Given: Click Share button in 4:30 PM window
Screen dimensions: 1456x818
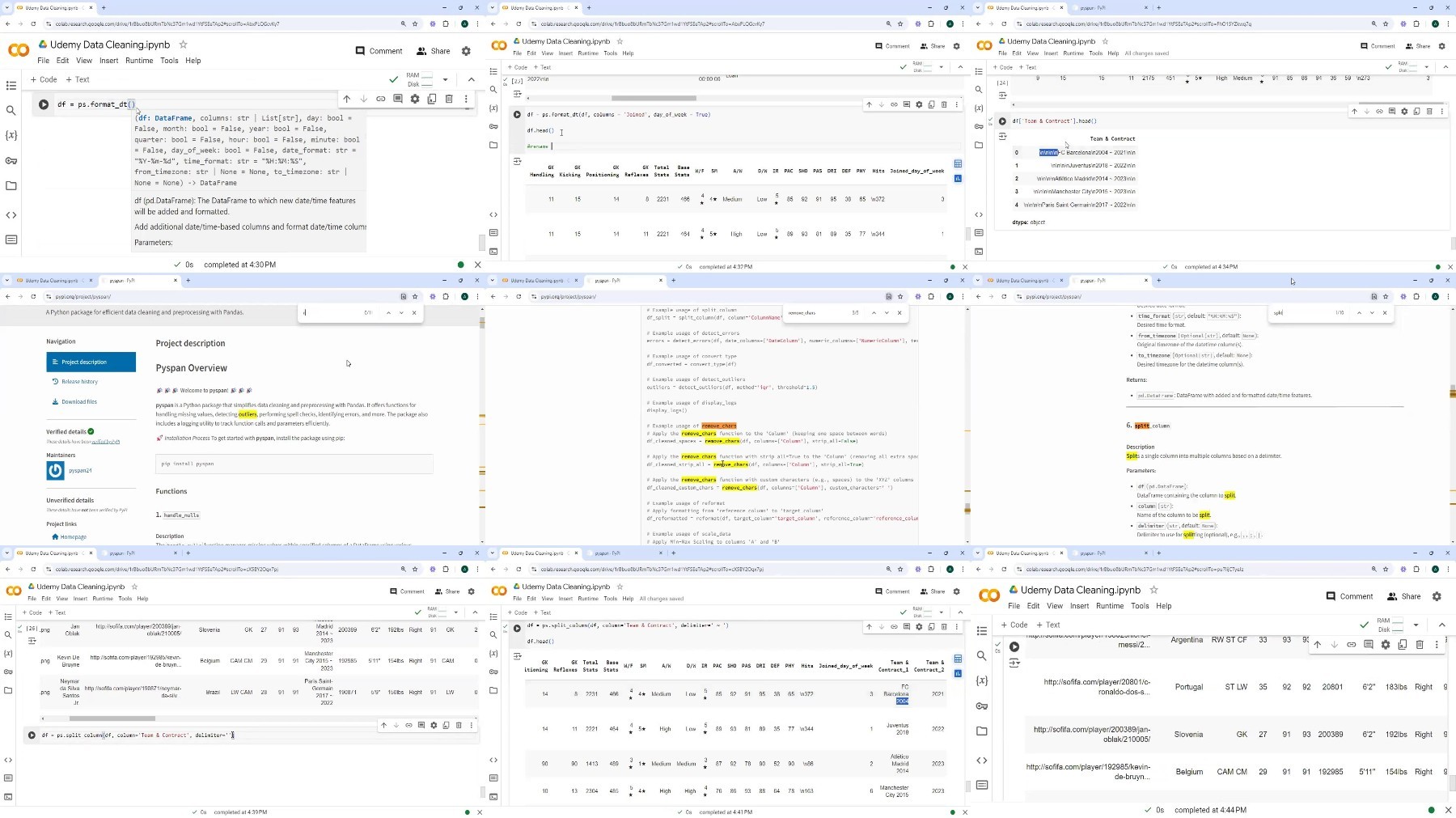Looking at the screenshot, I should tap(434, 51).
